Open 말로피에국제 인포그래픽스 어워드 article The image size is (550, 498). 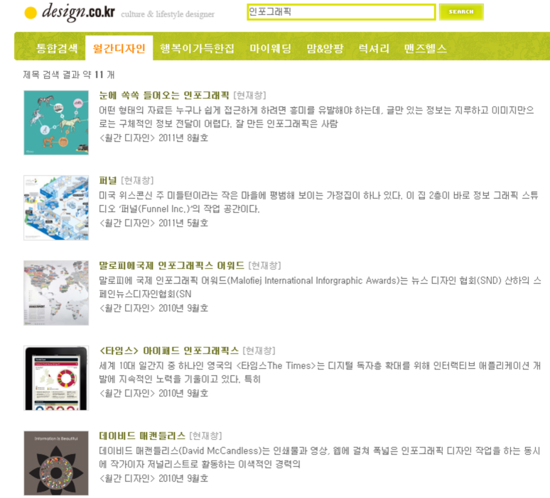click(x=172, y=265)
